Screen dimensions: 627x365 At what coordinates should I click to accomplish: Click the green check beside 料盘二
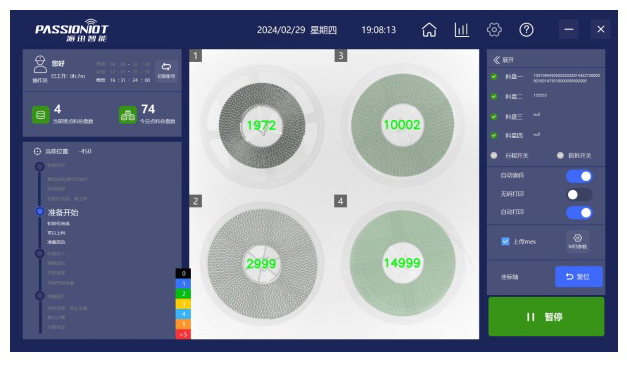click(494, 96)
